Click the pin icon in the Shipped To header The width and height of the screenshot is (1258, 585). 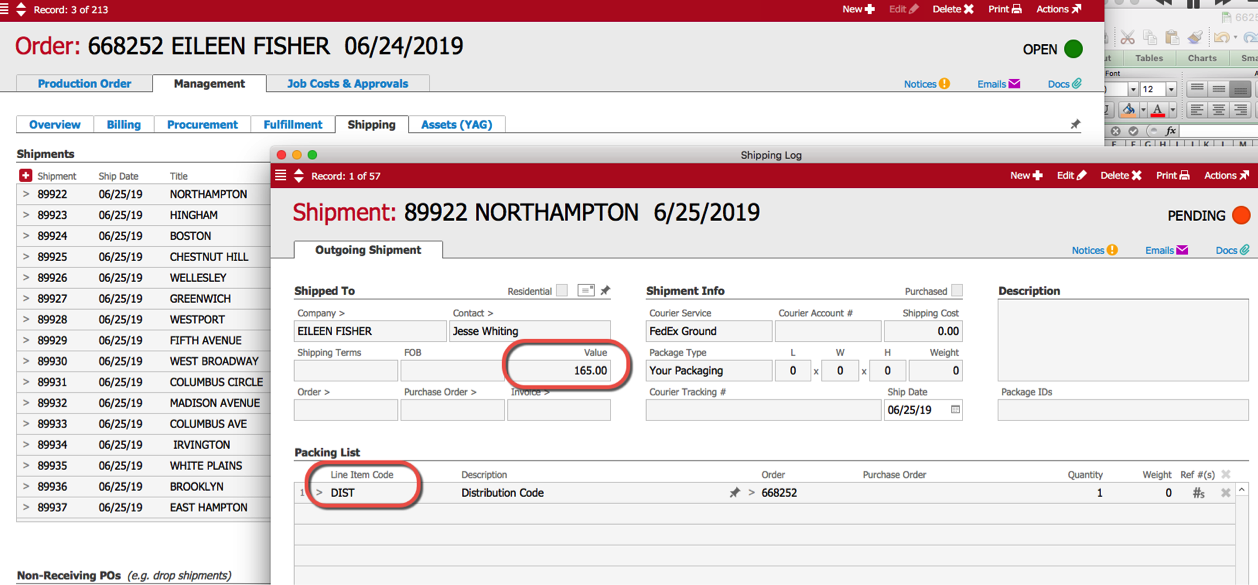coord(605,291)
